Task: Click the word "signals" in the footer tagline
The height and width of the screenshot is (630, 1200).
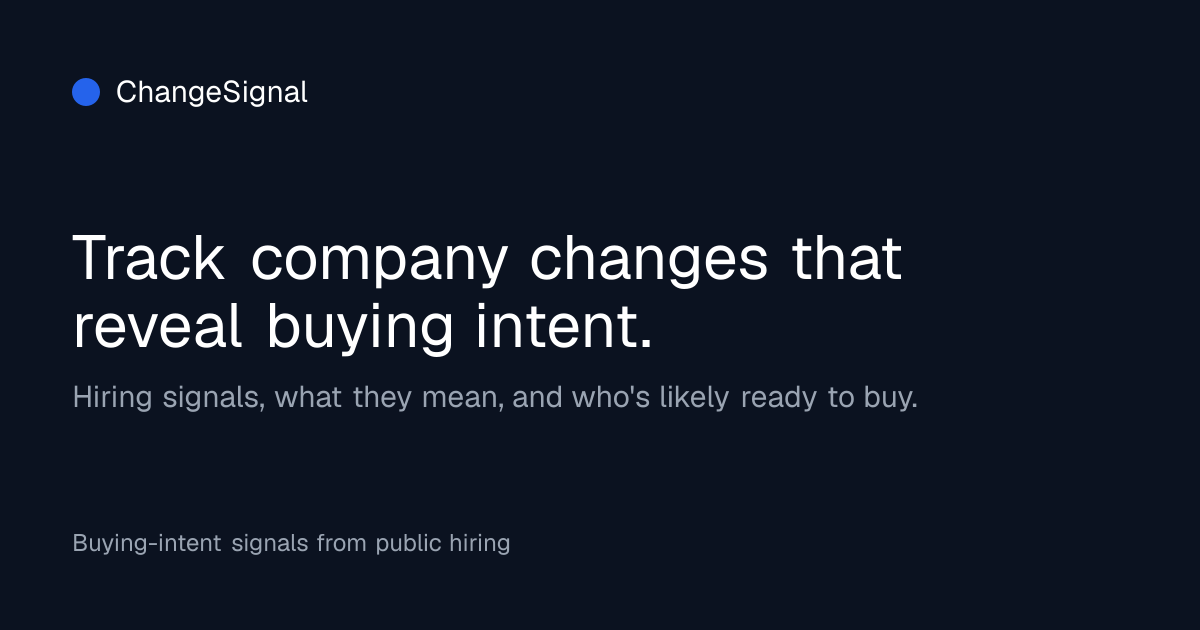Action: (x=270, y=544)
